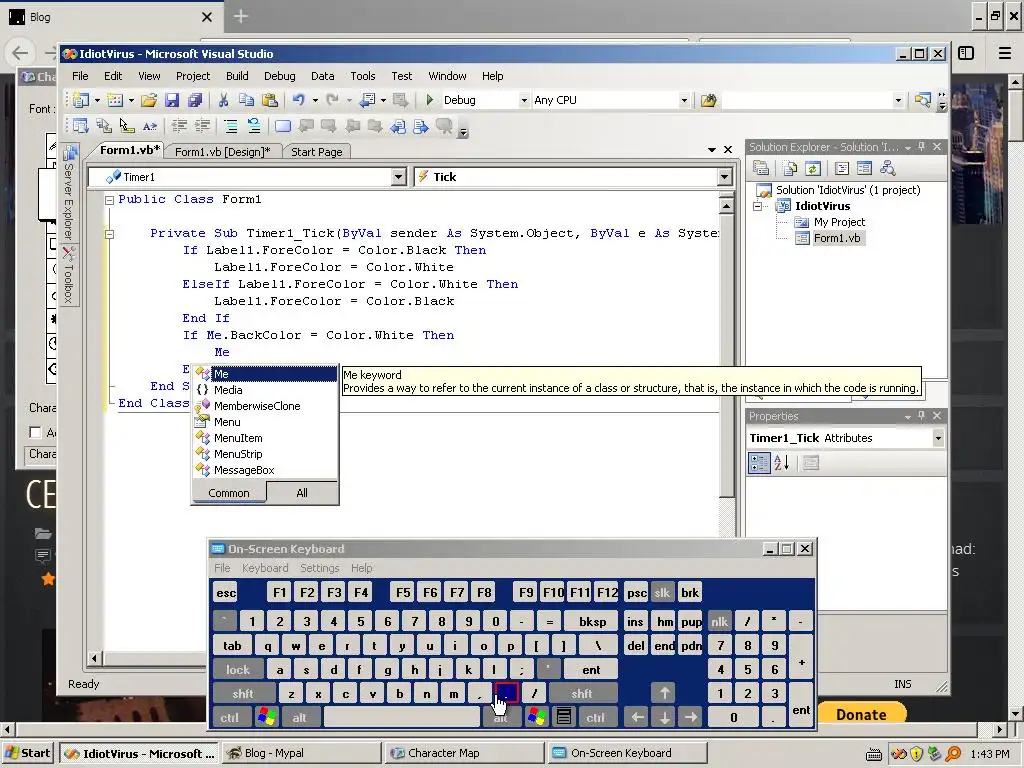Click the Paste clipboard icon
The height and width of the screenshot is (768, 1024).
pyautogui.click(x=269, y=100)
